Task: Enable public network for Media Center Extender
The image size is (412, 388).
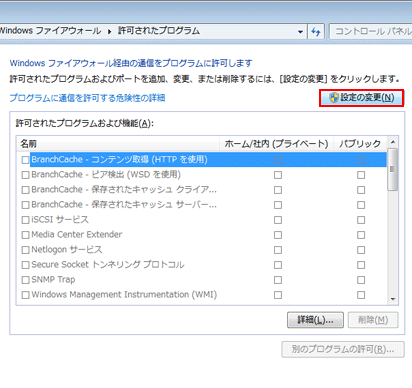Action: [361, 235]
